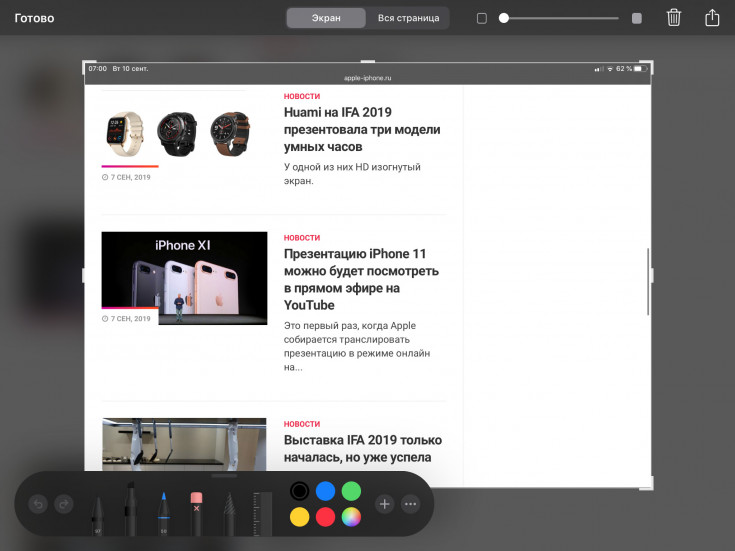This screenshot has height=551, width=735.
Task: Click the plus button to add annotation
Action: (384, 504)
